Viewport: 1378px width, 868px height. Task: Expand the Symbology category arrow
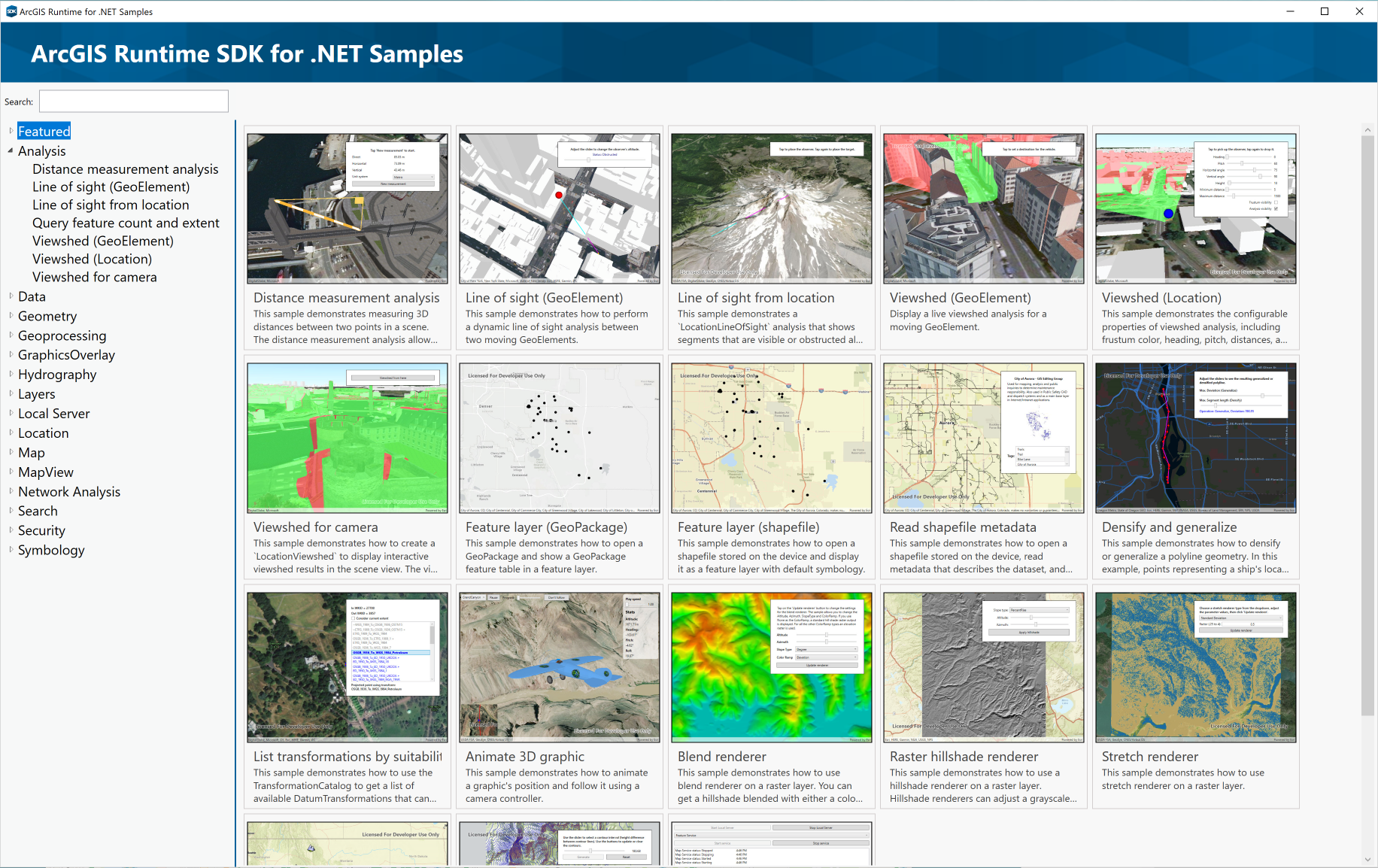point(11,549)
